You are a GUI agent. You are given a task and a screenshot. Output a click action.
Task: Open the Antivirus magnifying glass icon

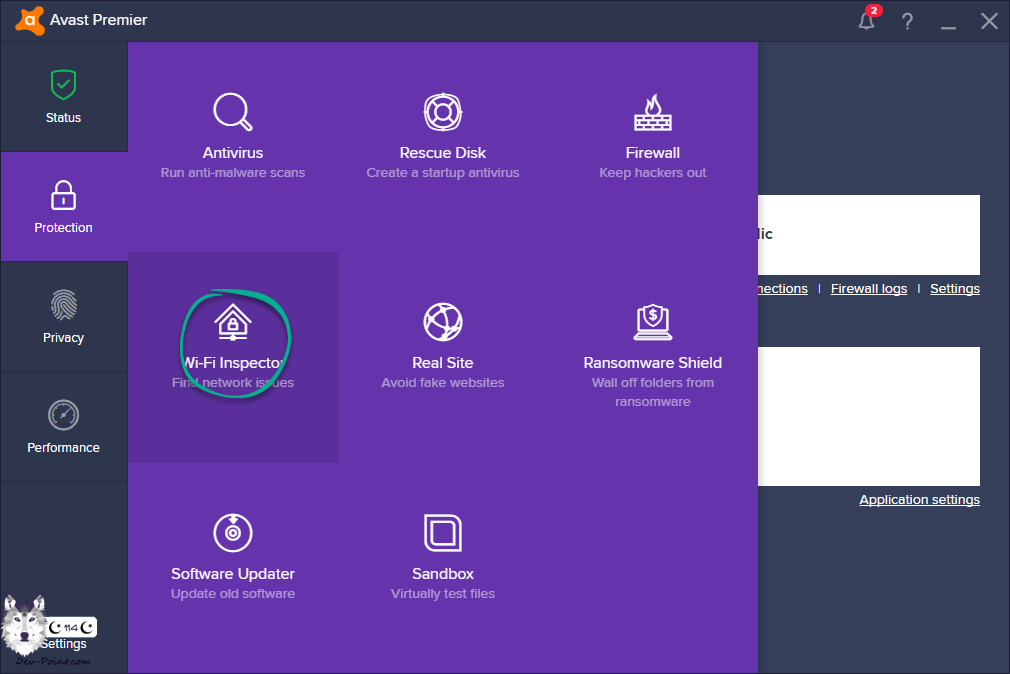pyautogui.click(x=233, y=112)
